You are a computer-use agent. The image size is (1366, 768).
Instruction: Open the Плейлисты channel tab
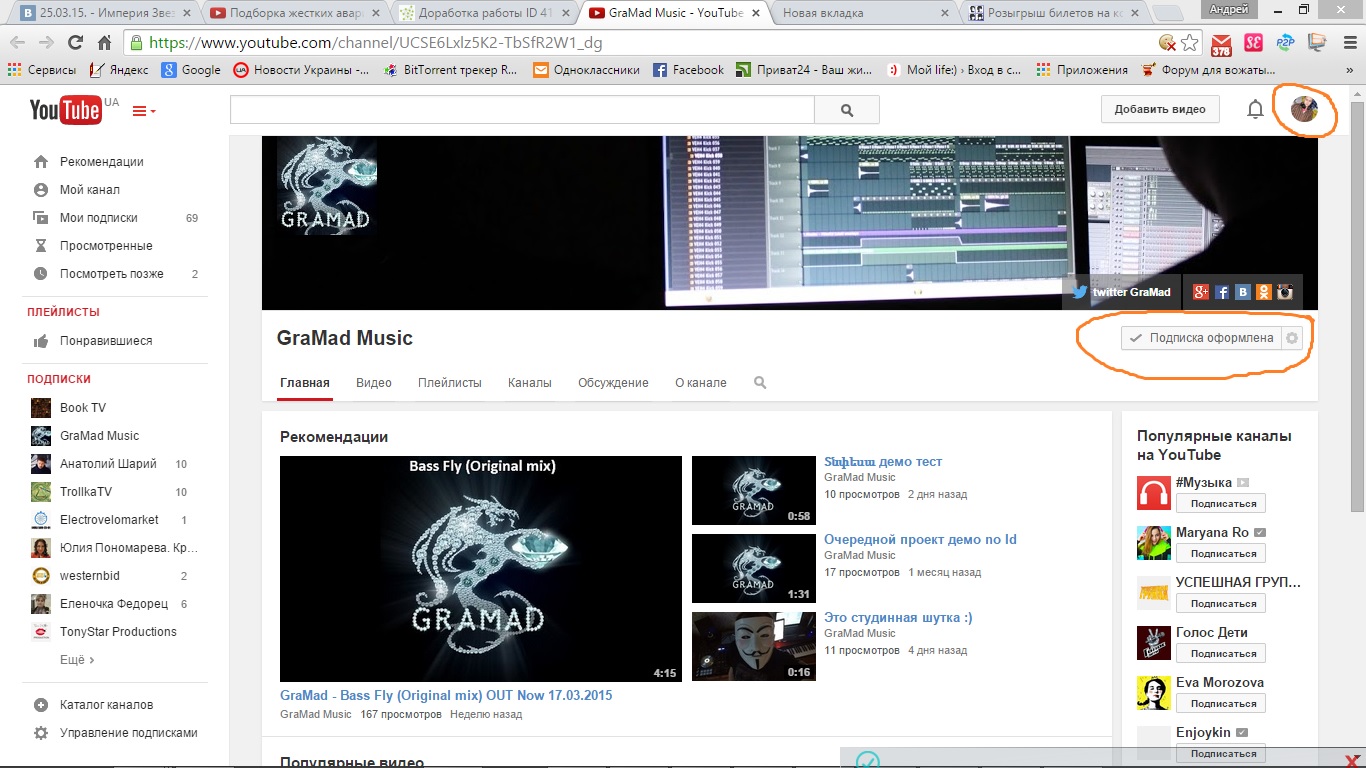coord(450,383)
